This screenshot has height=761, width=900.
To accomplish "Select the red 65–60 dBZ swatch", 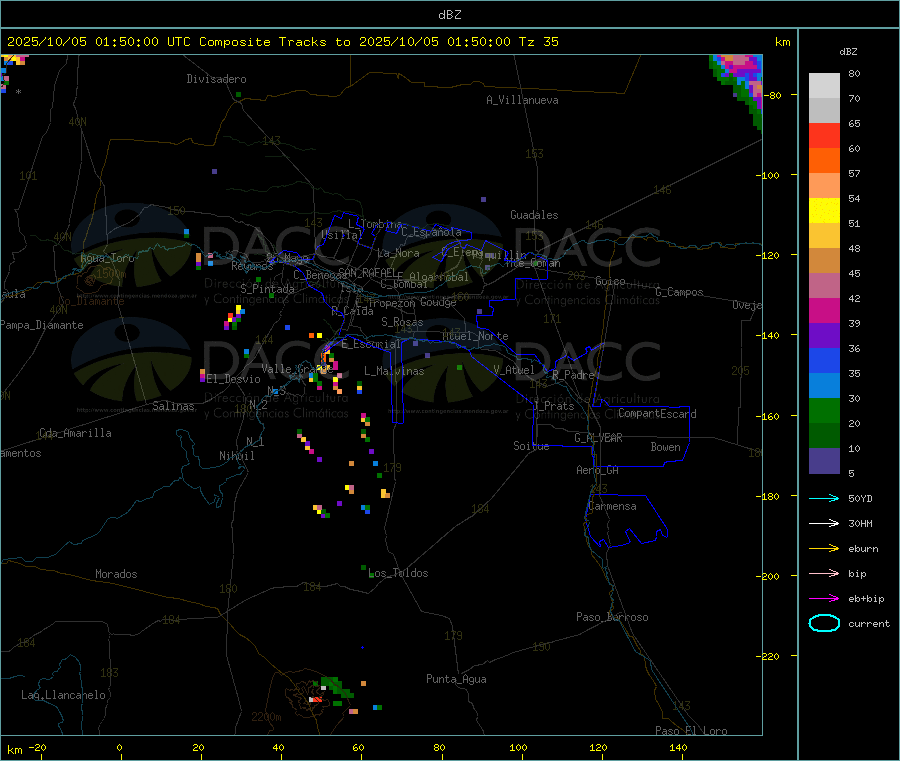I will (x=824, y=136).
